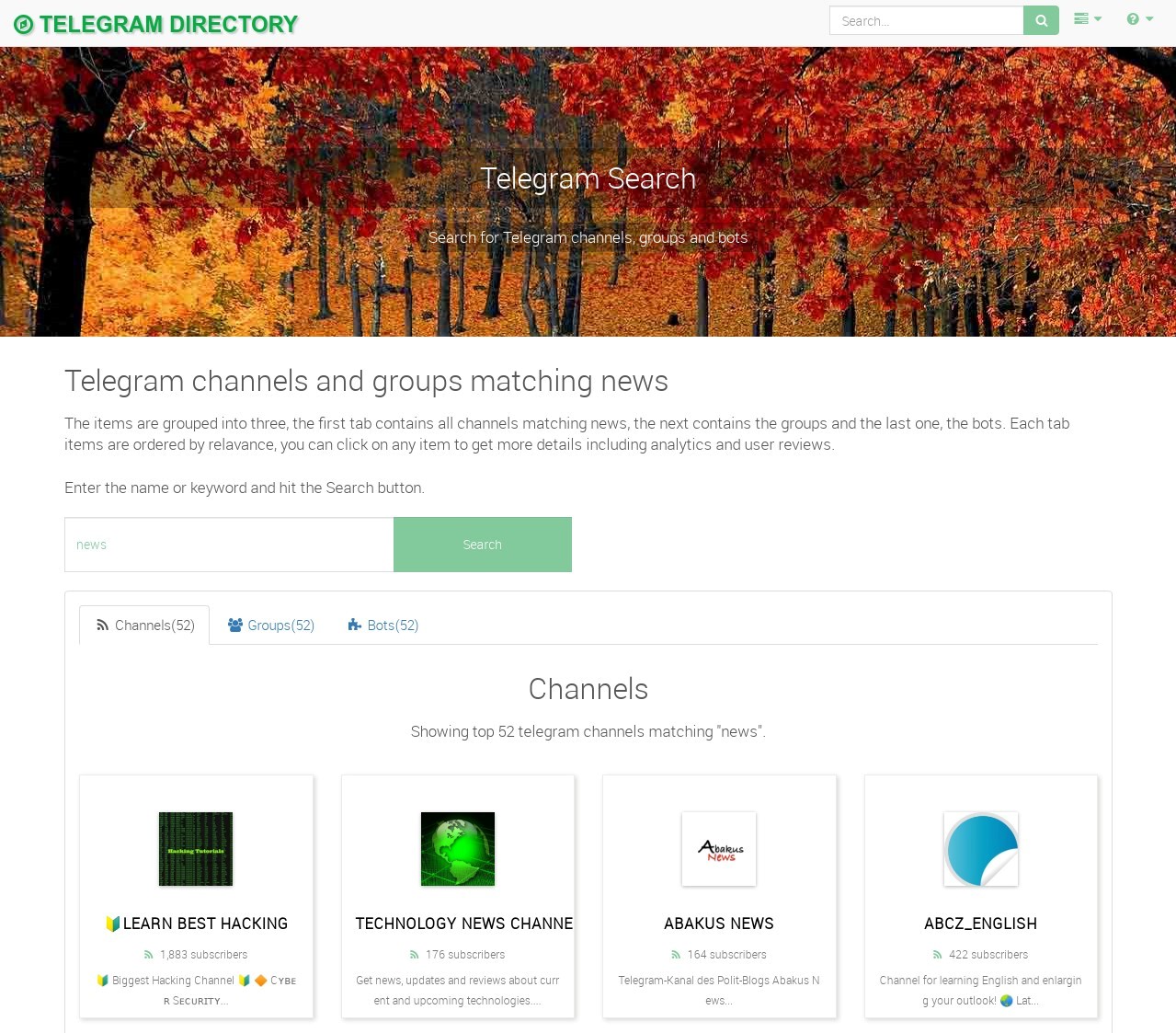The width and height of the screenshot is (1176, 1033).
Task: Click the '176 subscribers' text
Action: (465, 955)
